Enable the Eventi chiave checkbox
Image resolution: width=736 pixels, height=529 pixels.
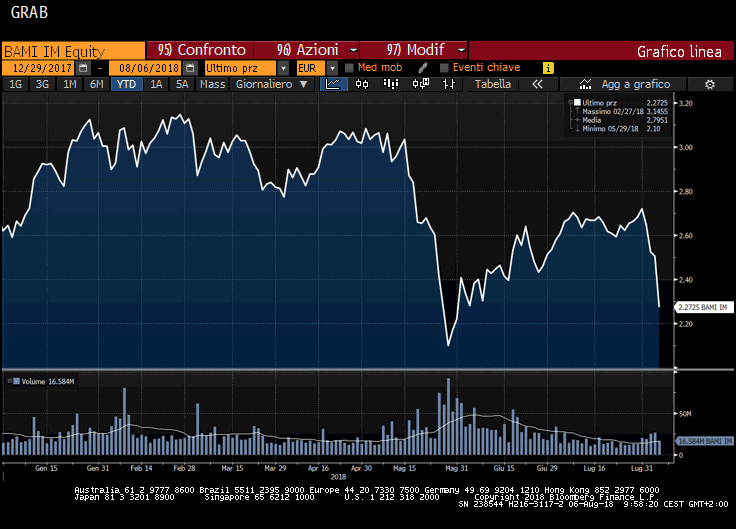coord(444,68)
